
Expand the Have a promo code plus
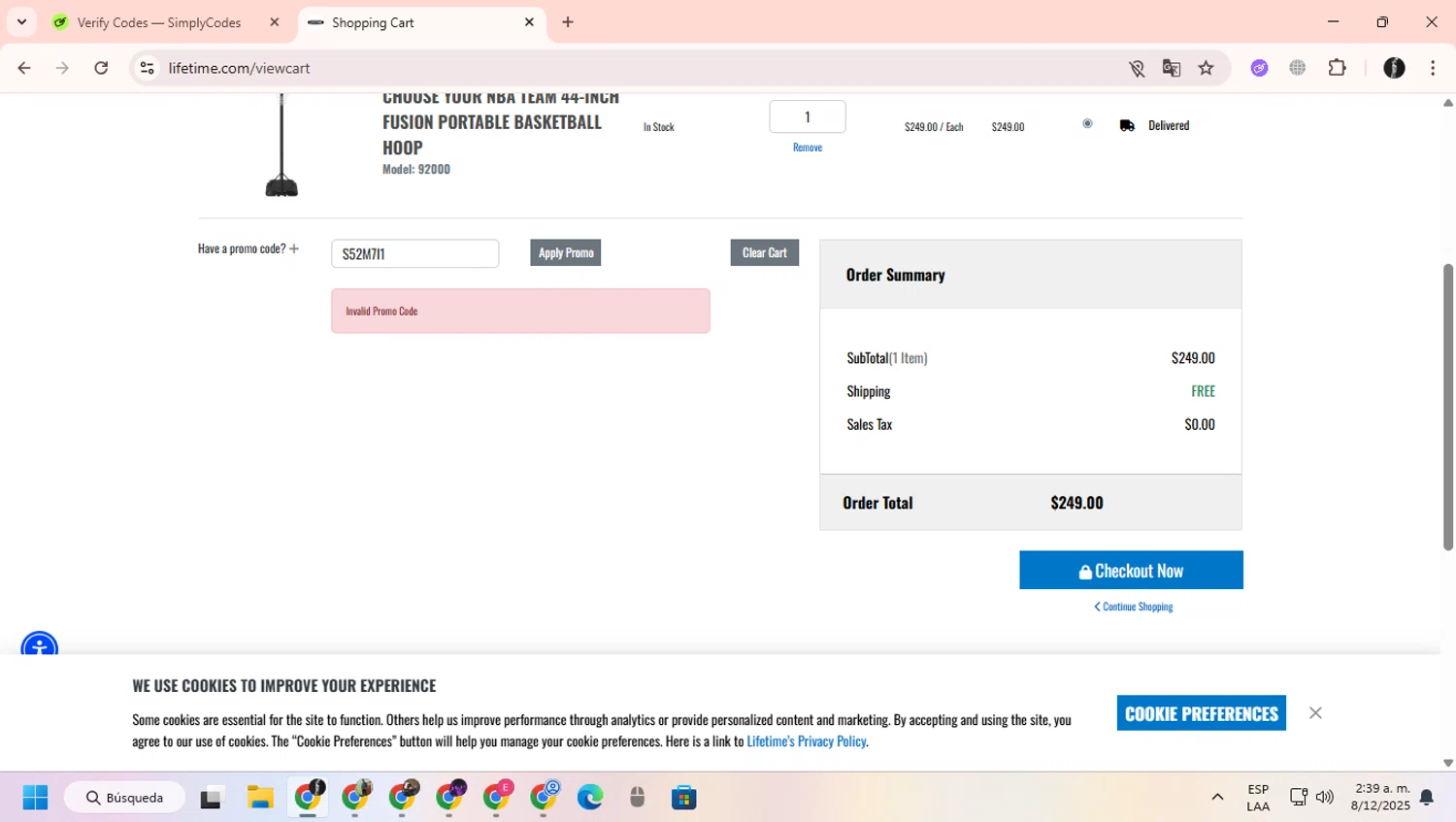(294, 248)
